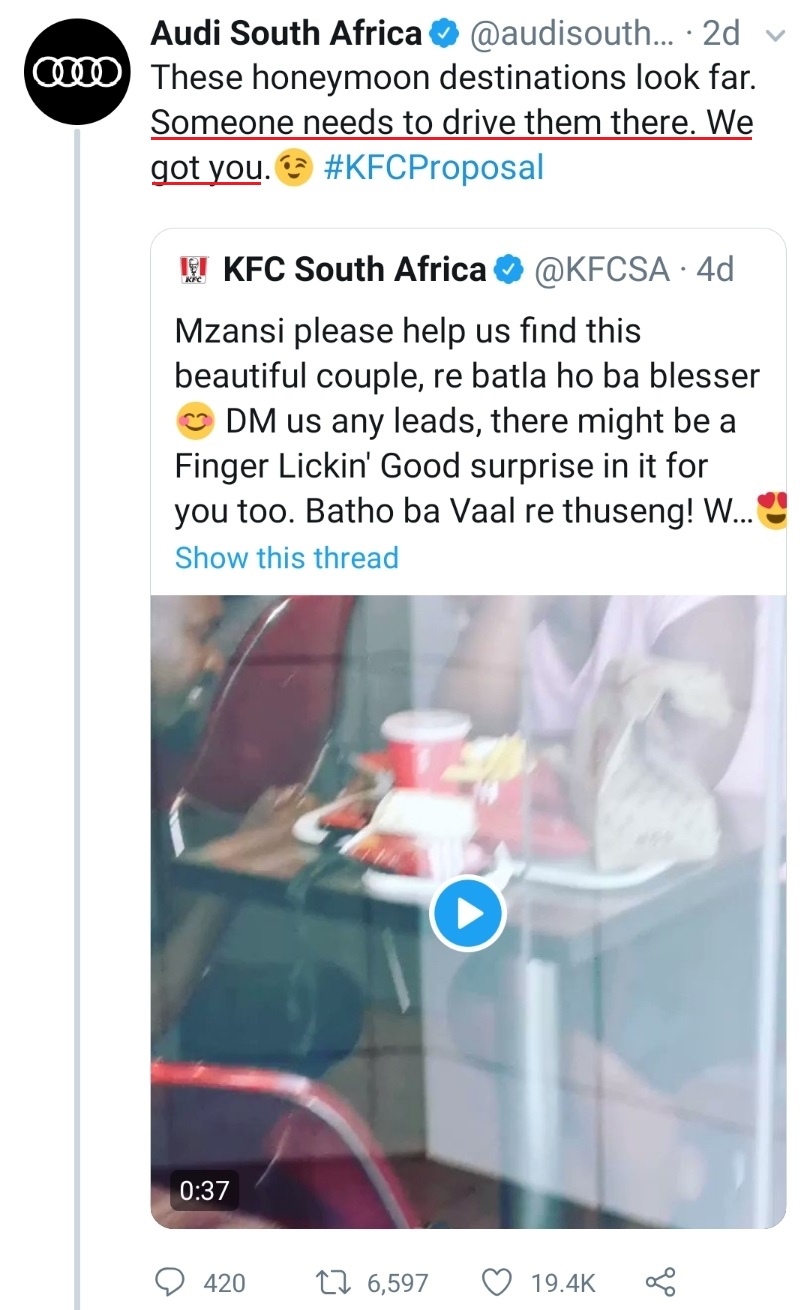Click the tweet options chevron arrow
This screenshot has height=1310, width=809.
click(773, 36)
